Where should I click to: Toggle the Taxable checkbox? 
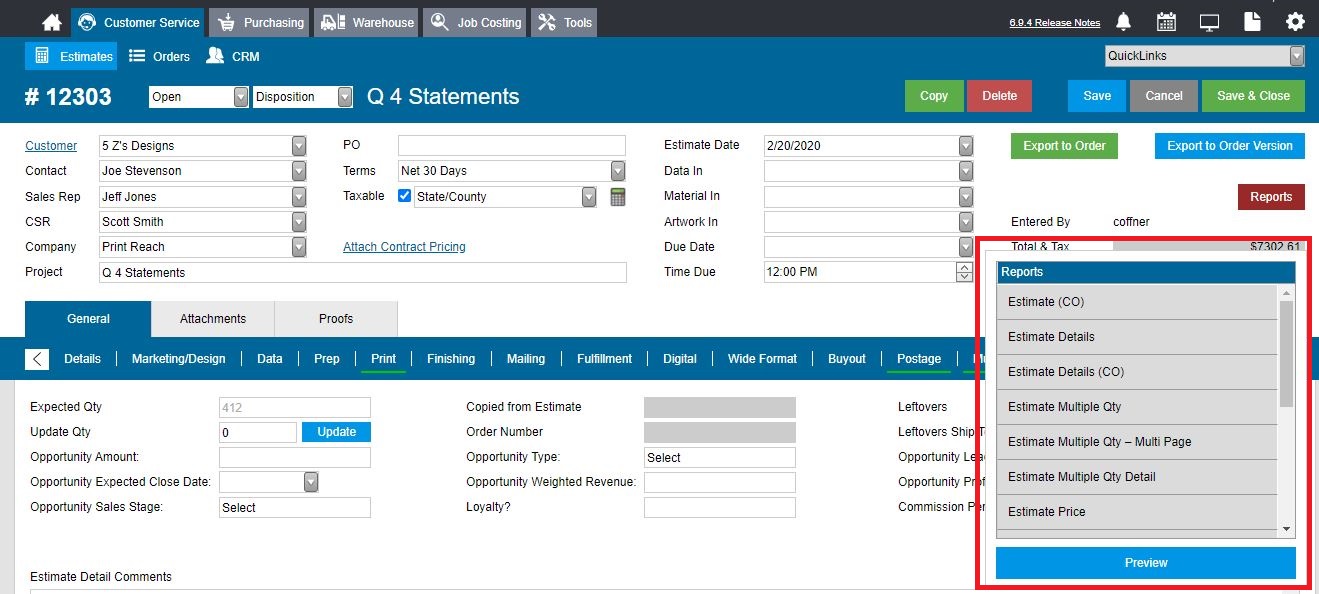tap(405, 196)
